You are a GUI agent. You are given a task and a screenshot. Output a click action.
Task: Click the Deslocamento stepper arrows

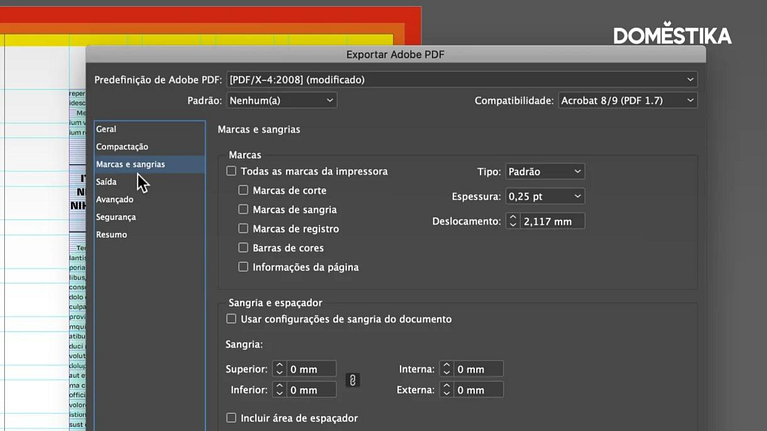[x=514, y=221]
